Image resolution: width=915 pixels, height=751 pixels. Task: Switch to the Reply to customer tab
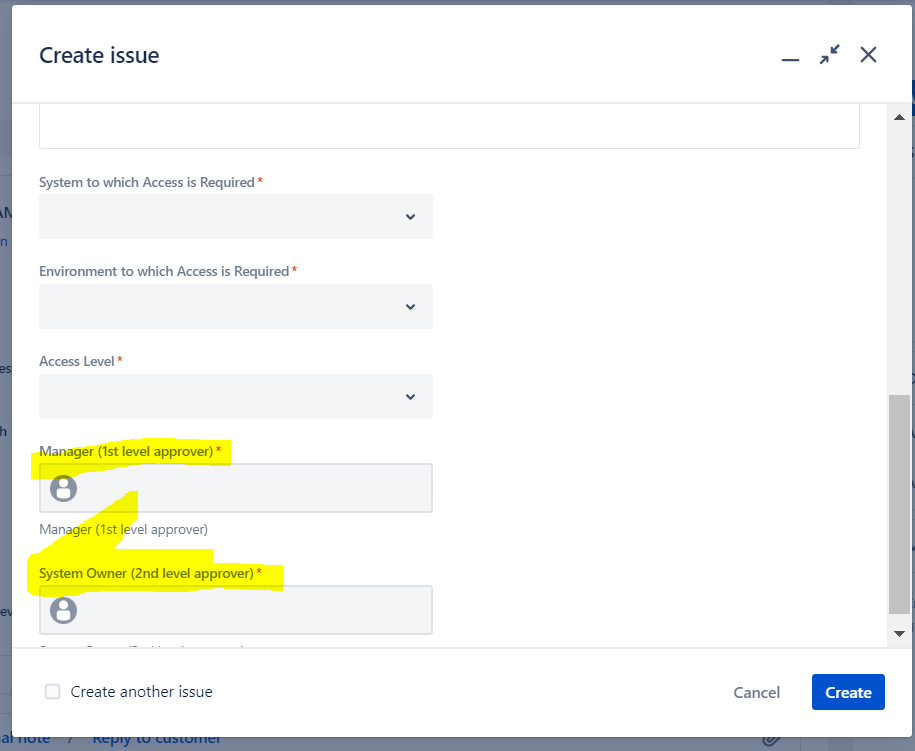156,738
